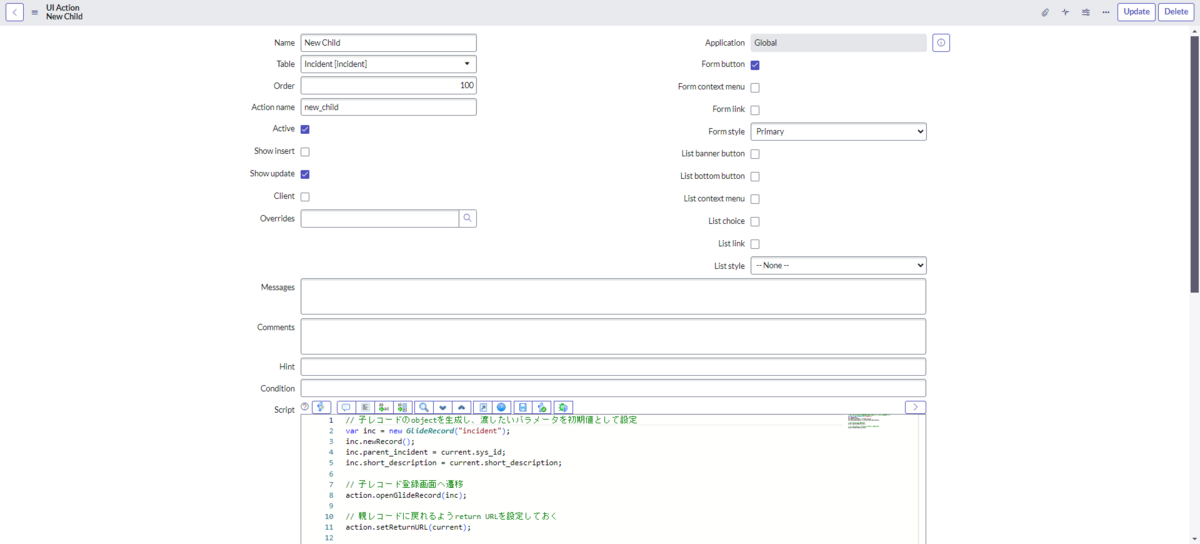Click the Update button
Image resolution: width=1200 pixels, height=544 pixels.
[1136, 12]
